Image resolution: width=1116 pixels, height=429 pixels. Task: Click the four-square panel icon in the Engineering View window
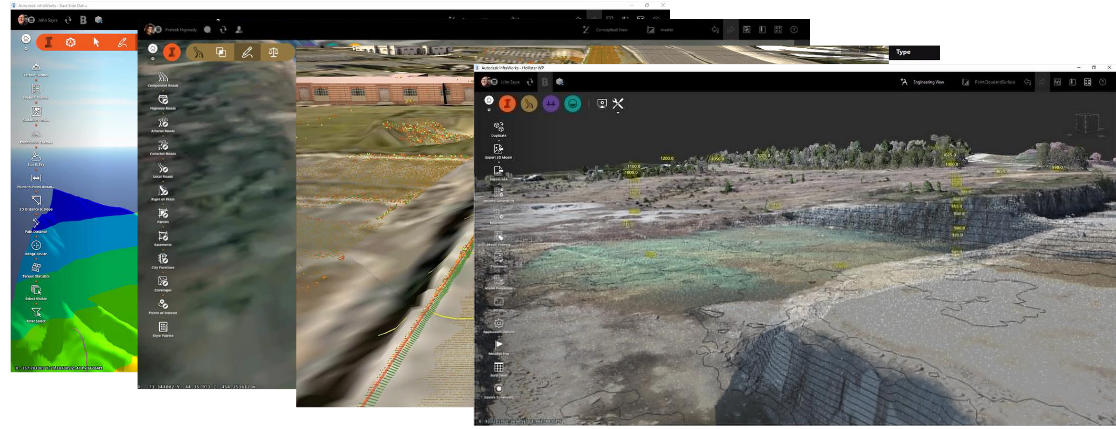(x=1088, y=83)
